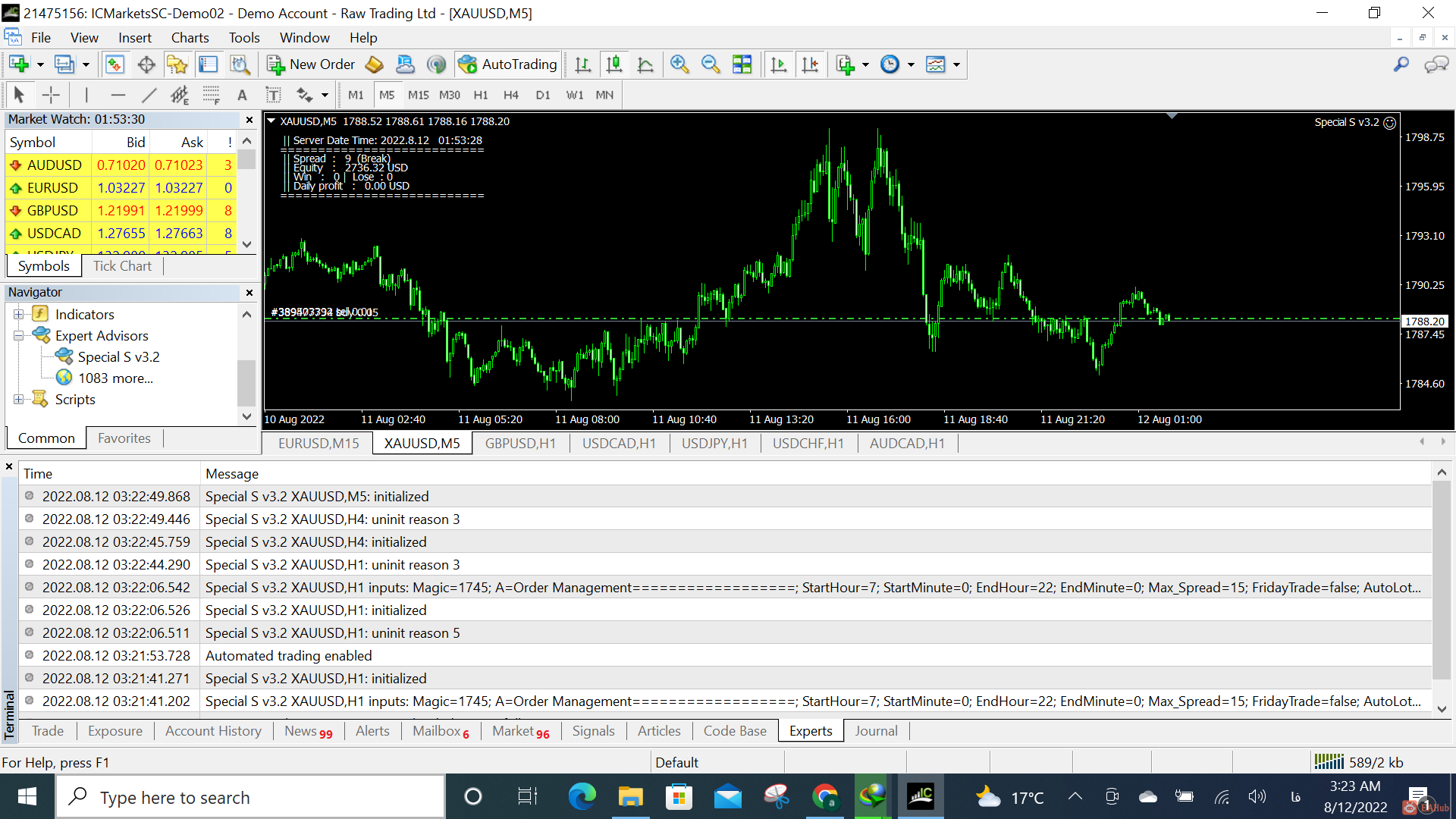Switch chart to candlesticks view
This screenshot has height=819, width=1456.
tap(614, 64)
